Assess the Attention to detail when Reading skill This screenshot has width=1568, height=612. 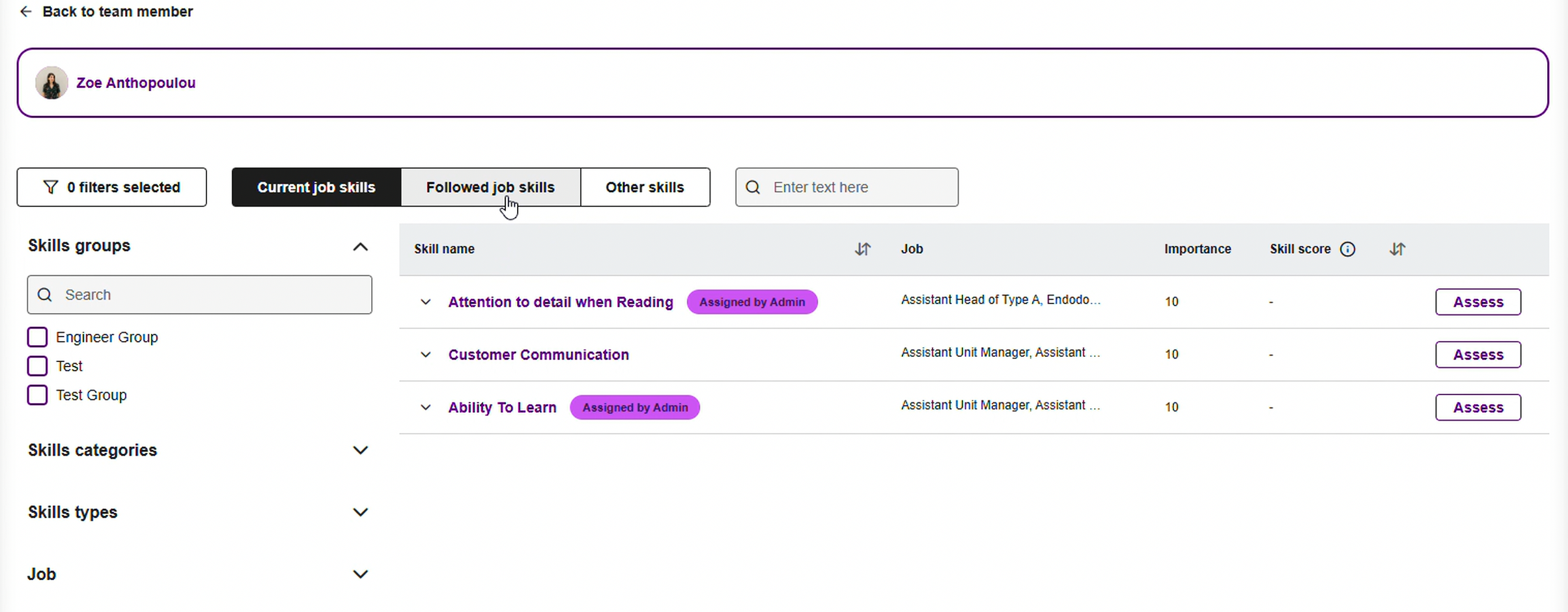1477,302
